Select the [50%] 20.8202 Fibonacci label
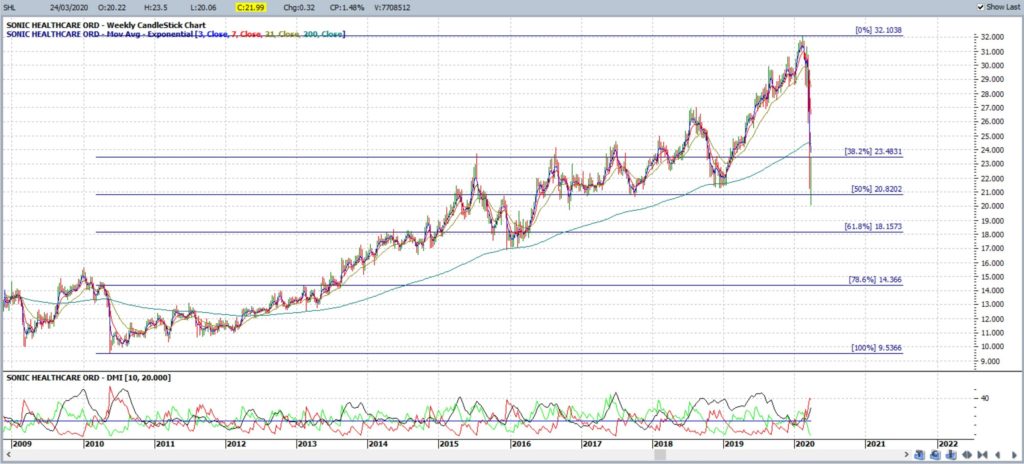Image resolution: width=1024 pixels, height=464 pixels. coord(877,189)
